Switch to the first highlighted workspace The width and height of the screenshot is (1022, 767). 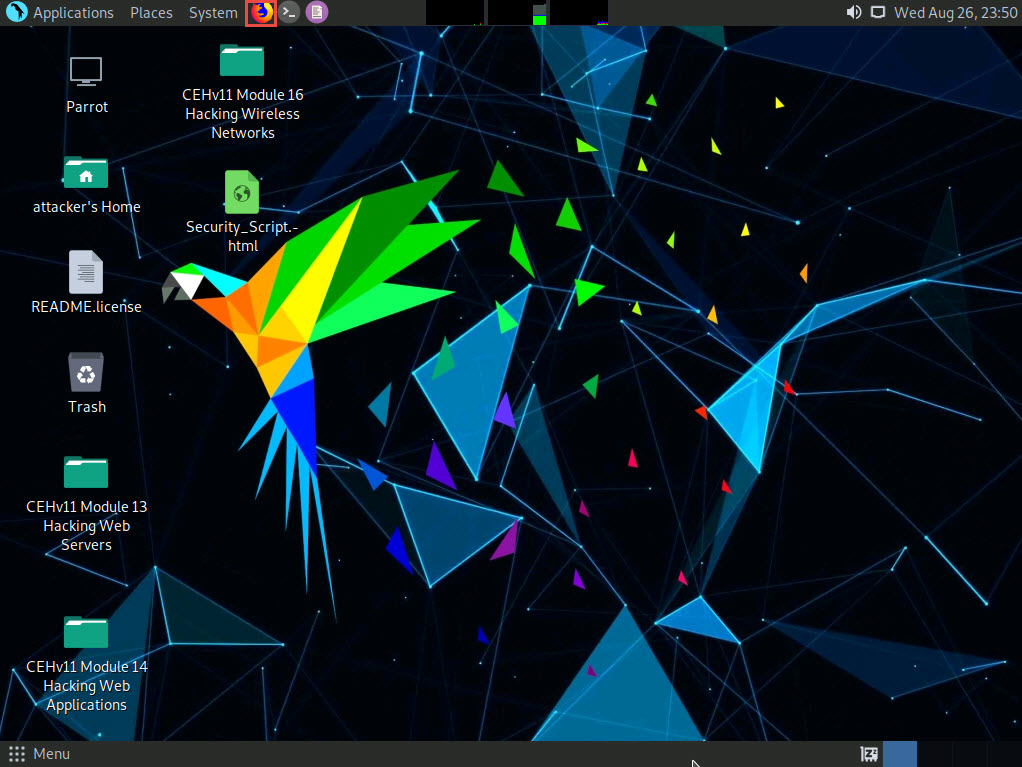pyautogui.click(x=900, y=754)
